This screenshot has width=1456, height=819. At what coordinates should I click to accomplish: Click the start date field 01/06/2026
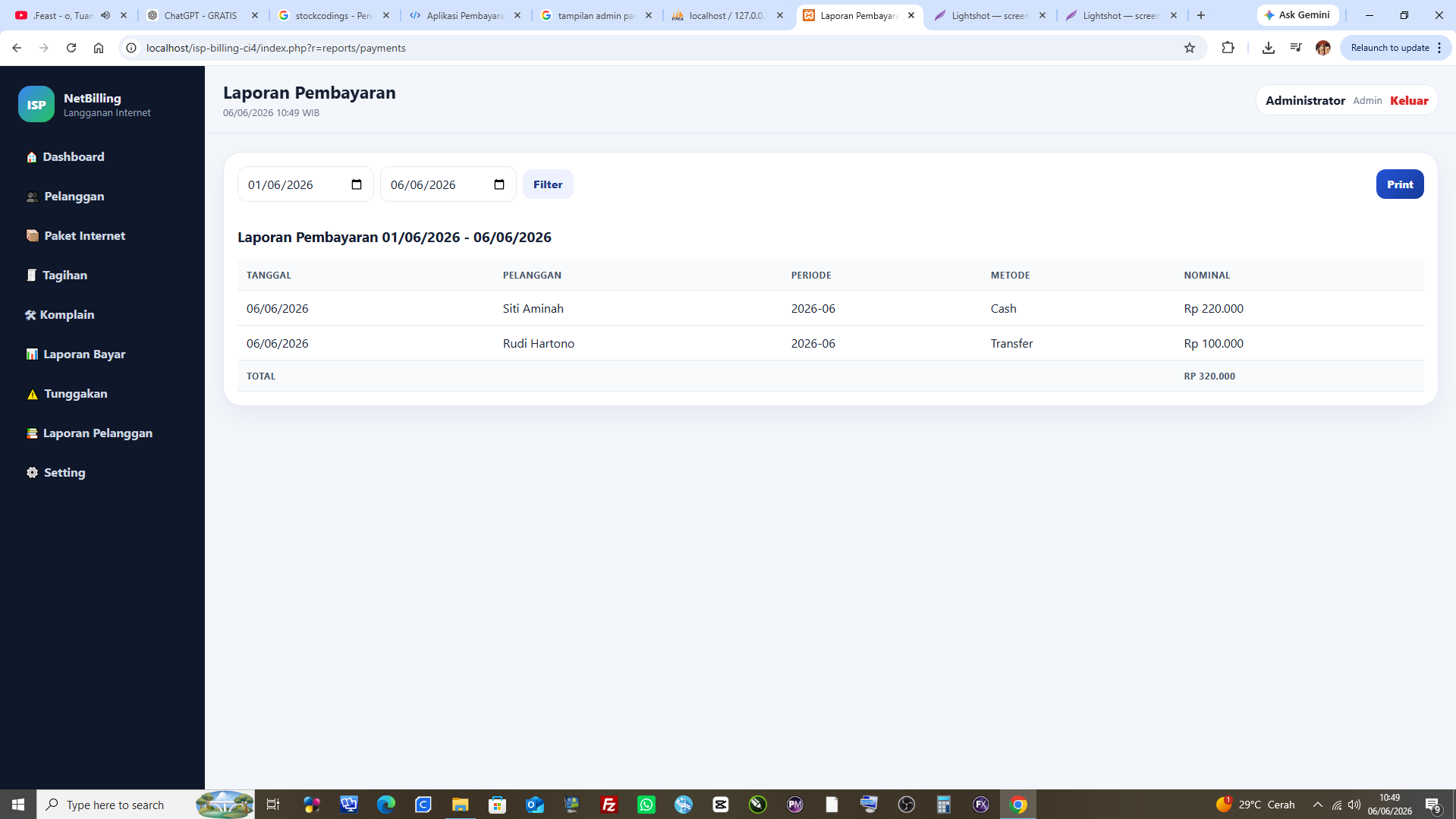coord(306,184)
